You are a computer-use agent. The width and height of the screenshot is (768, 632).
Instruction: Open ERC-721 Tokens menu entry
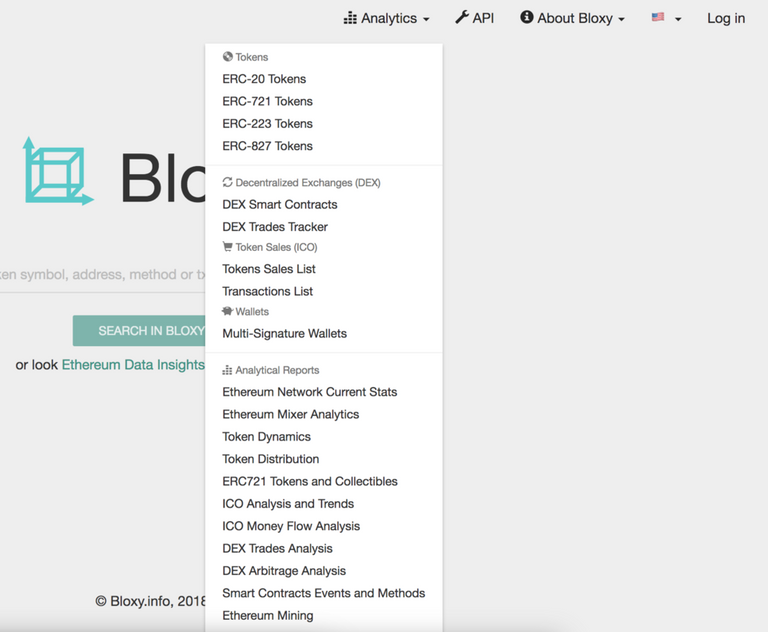pyautogui.click(x=267, y=101)
